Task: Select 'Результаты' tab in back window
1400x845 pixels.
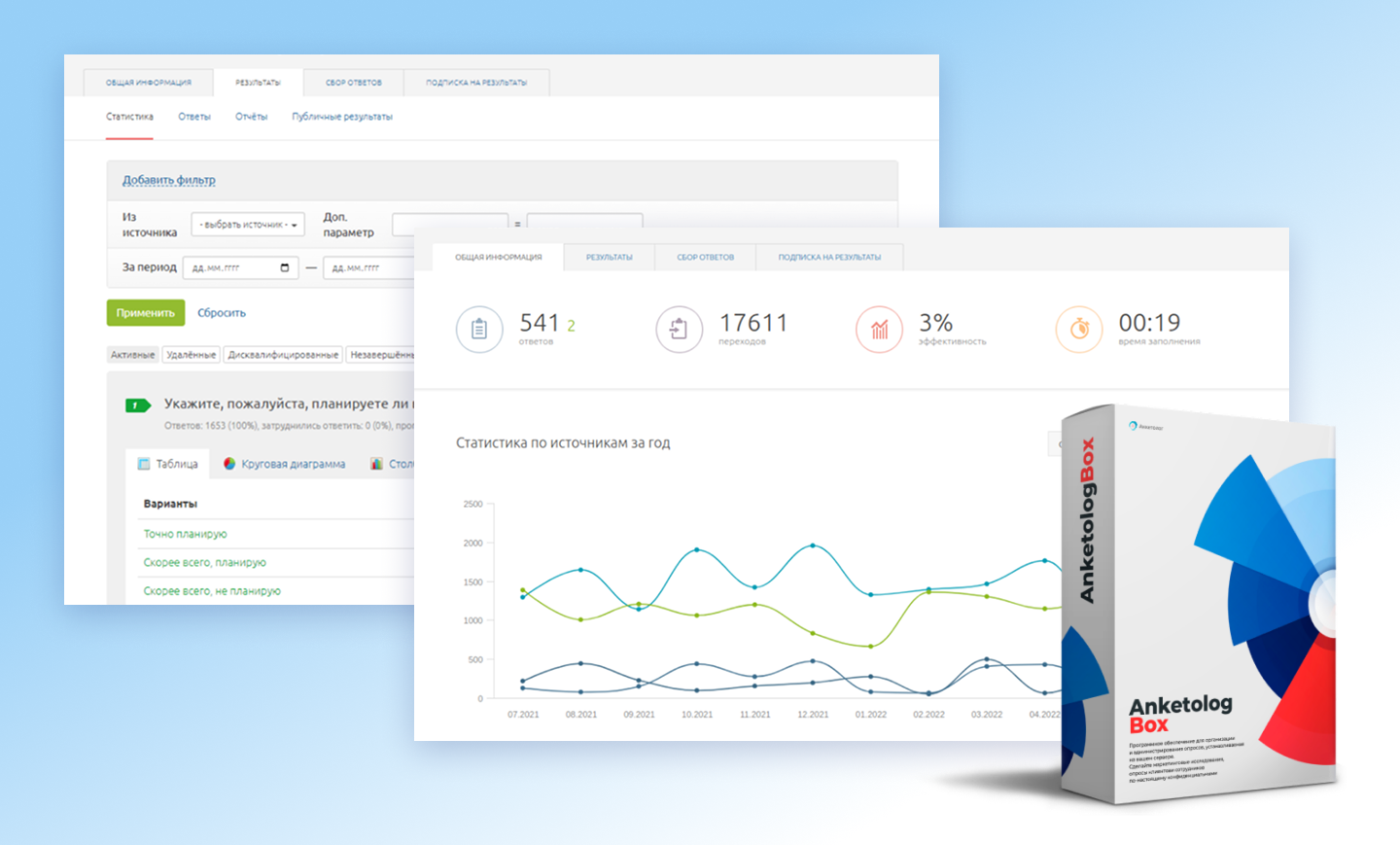Action: click(x=258, y=83)
